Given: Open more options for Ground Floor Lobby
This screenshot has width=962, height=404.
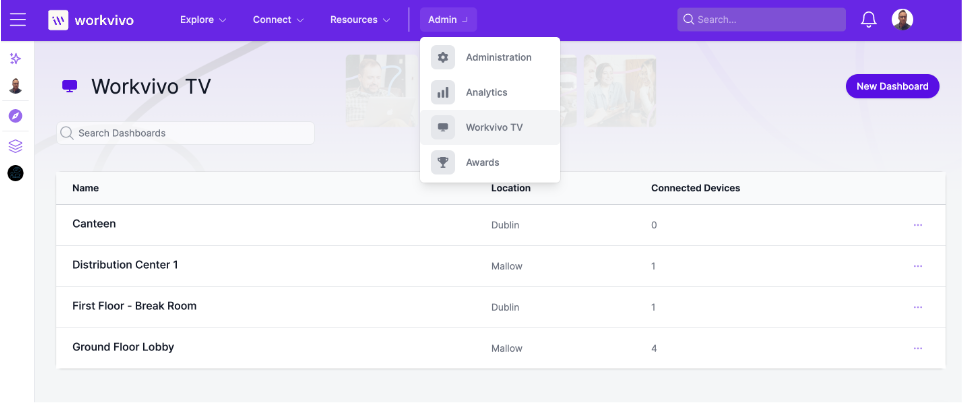Looking at the screenshot, I should click(x=917, y=348).
